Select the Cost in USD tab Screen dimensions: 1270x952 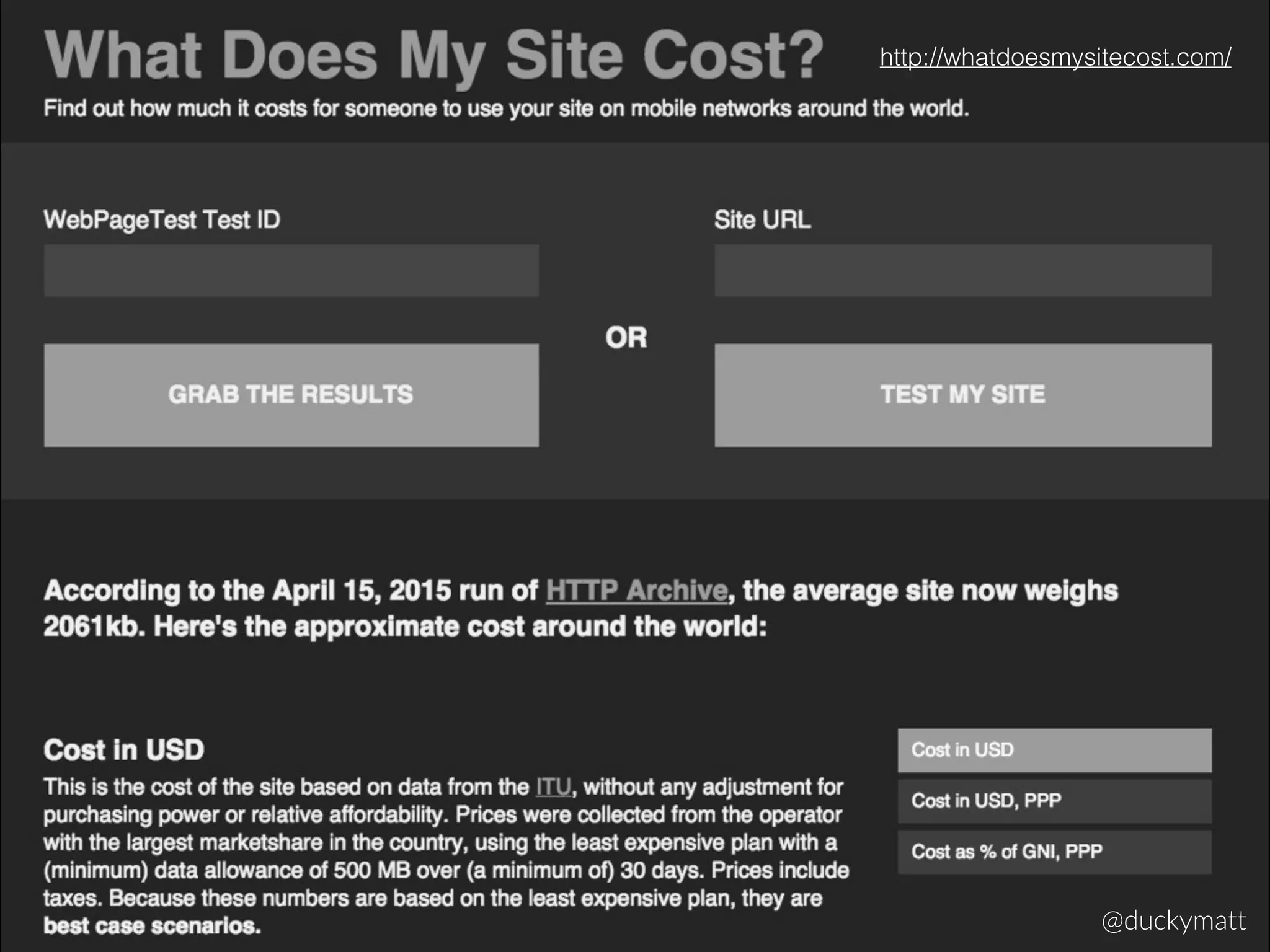(x=1054, y=750)
